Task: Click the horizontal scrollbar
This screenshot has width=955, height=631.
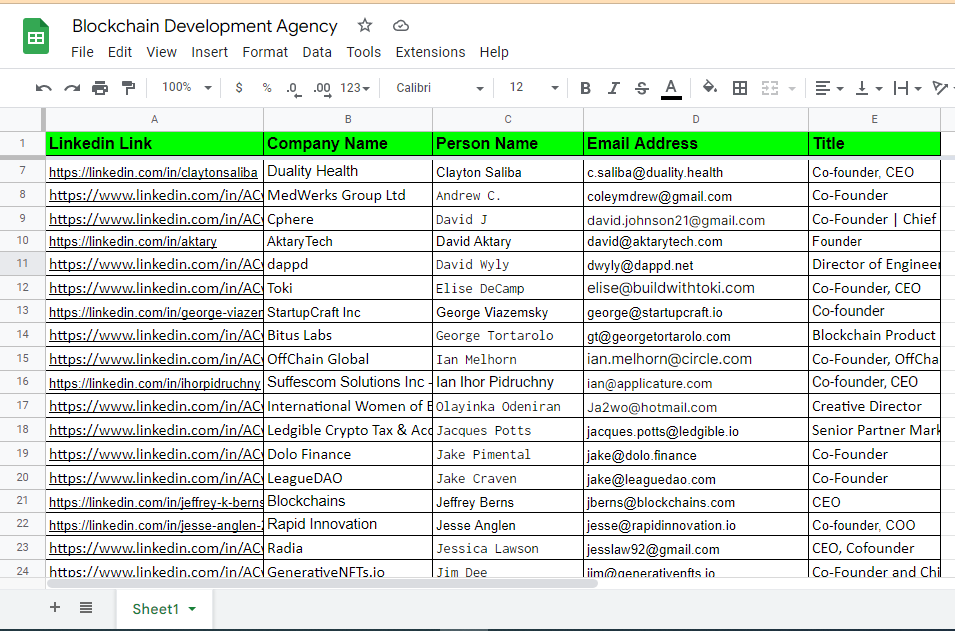Action: pos(322,583)
